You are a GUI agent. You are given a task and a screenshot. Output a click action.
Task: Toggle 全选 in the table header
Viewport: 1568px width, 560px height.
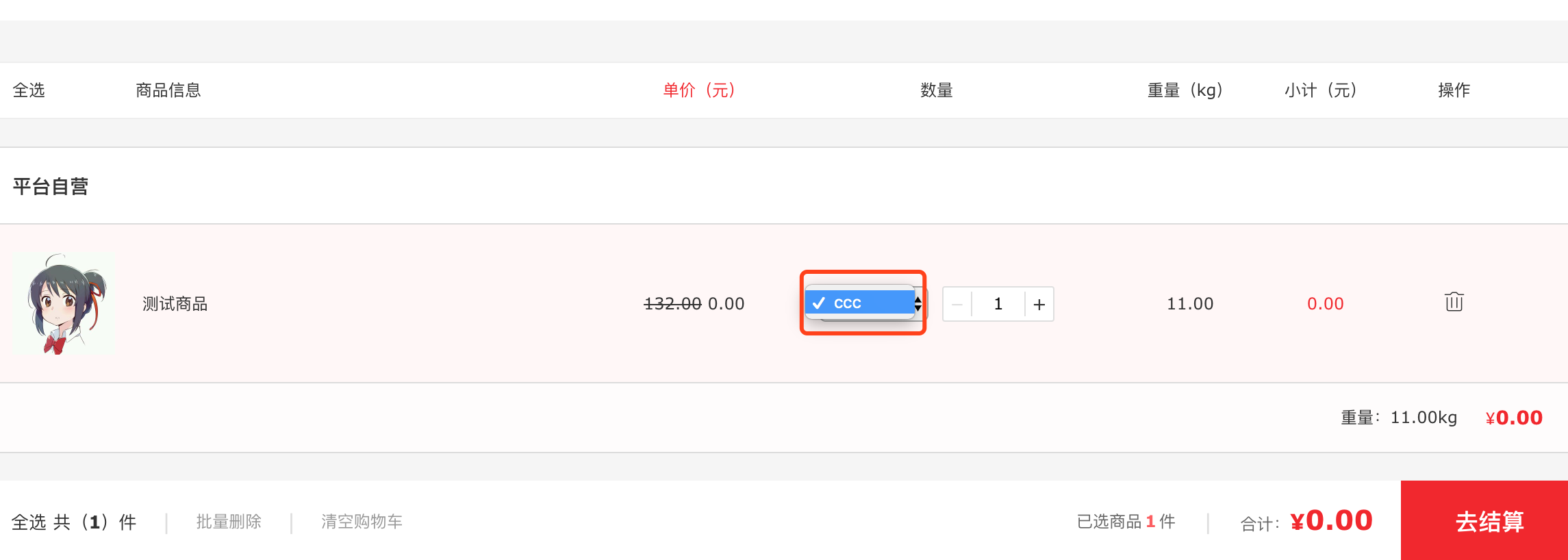point(29,90)
